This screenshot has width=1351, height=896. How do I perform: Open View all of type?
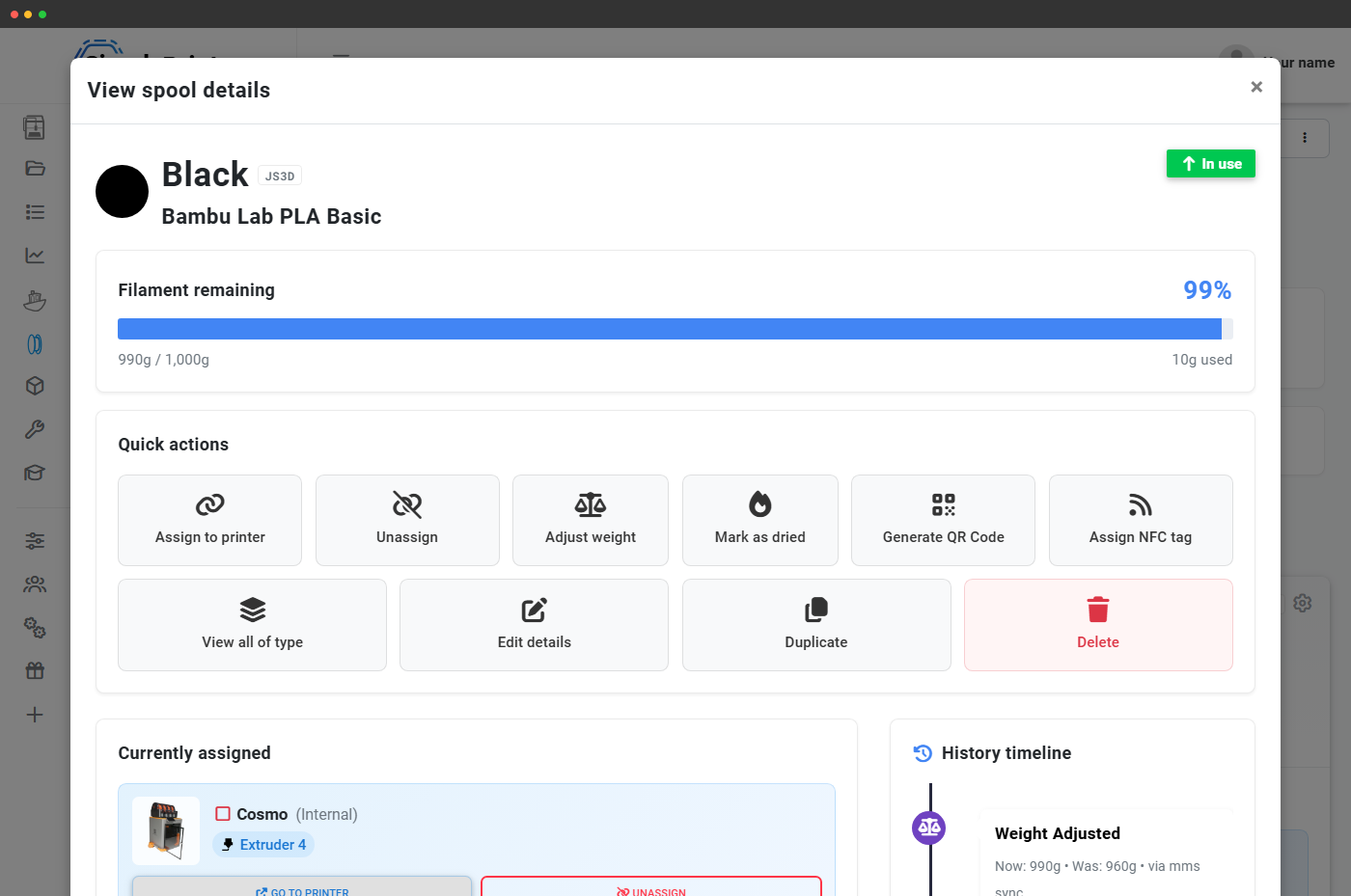click(x=252, y=625)
